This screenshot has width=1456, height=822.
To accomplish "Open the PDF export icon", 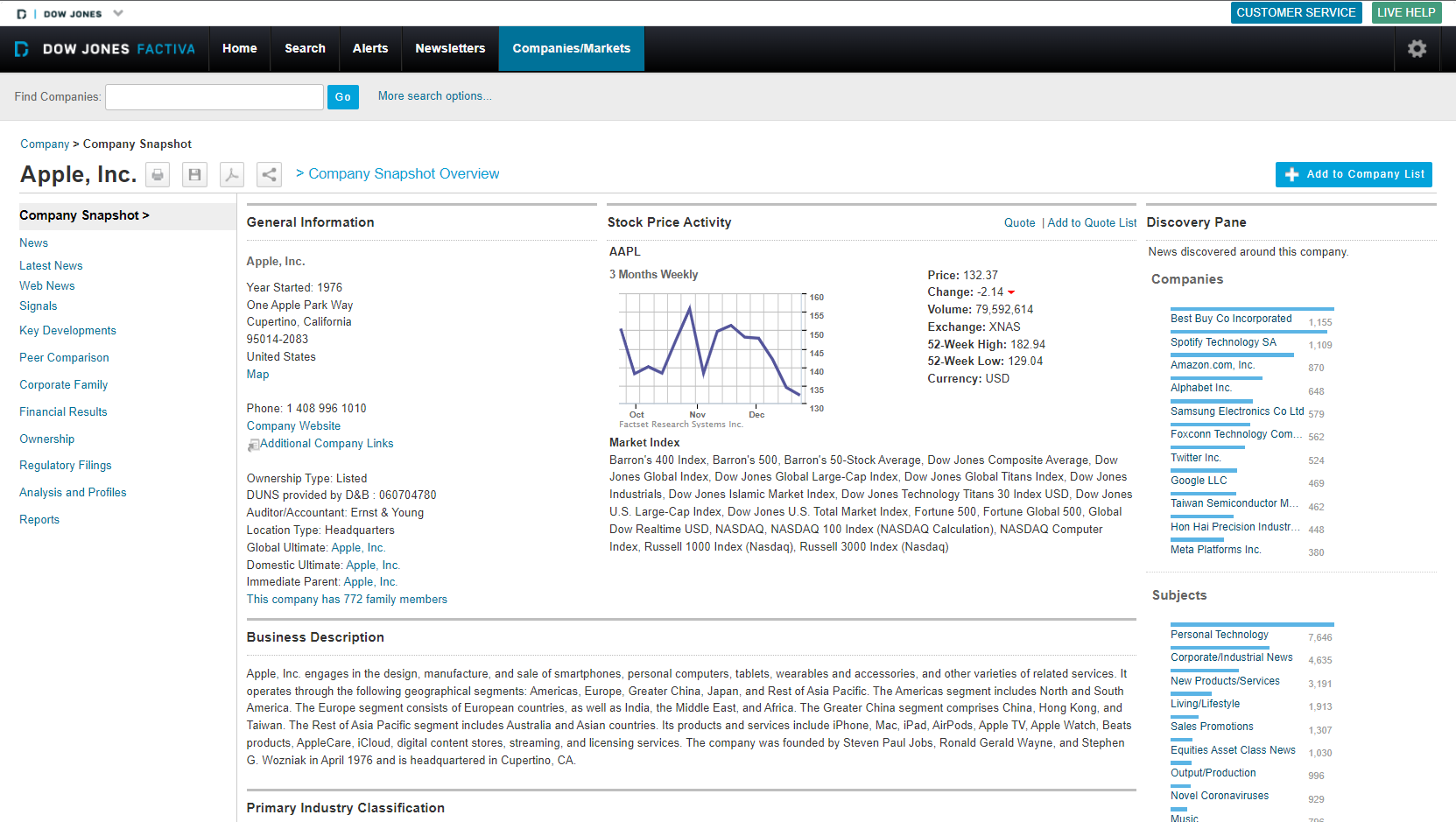I will 232,175.
